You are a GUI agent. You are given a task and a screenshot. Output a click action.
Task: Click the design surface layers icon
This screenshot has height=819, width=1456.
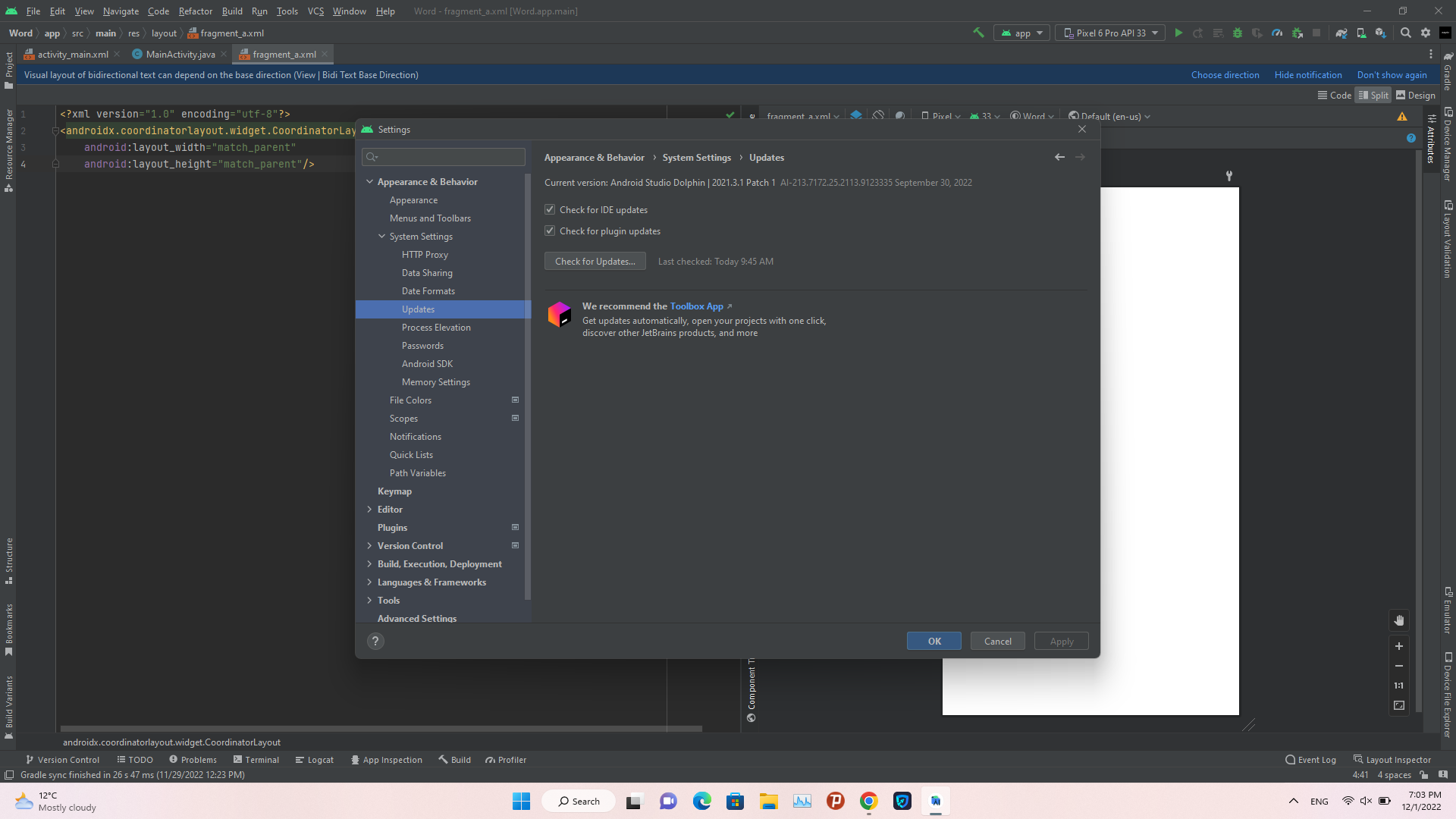pyautogui.click(x=856, y=115)
